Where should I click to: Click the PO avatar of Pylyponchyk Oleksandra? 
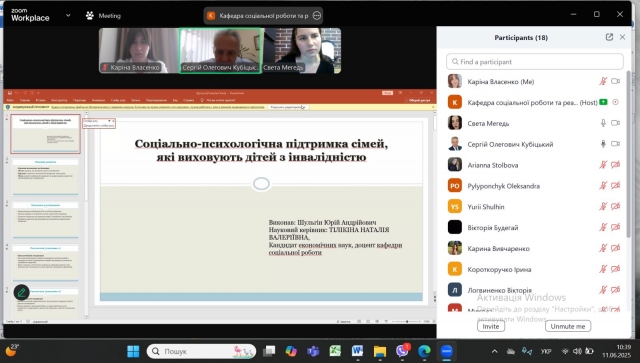(x=455, y=185)
